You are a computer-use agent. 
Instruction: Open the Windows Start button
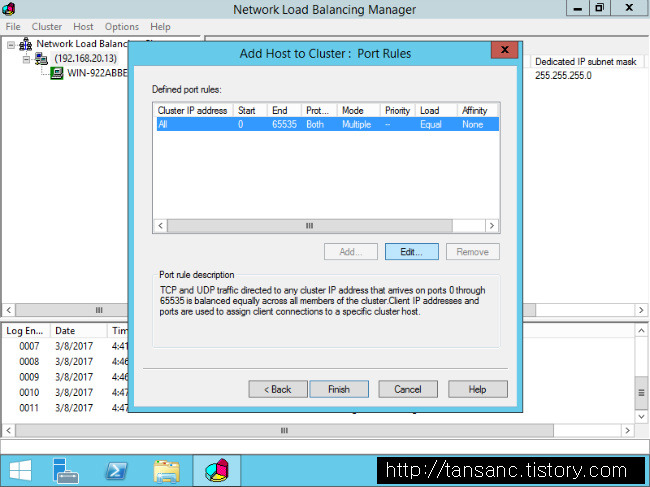point(20,471)
